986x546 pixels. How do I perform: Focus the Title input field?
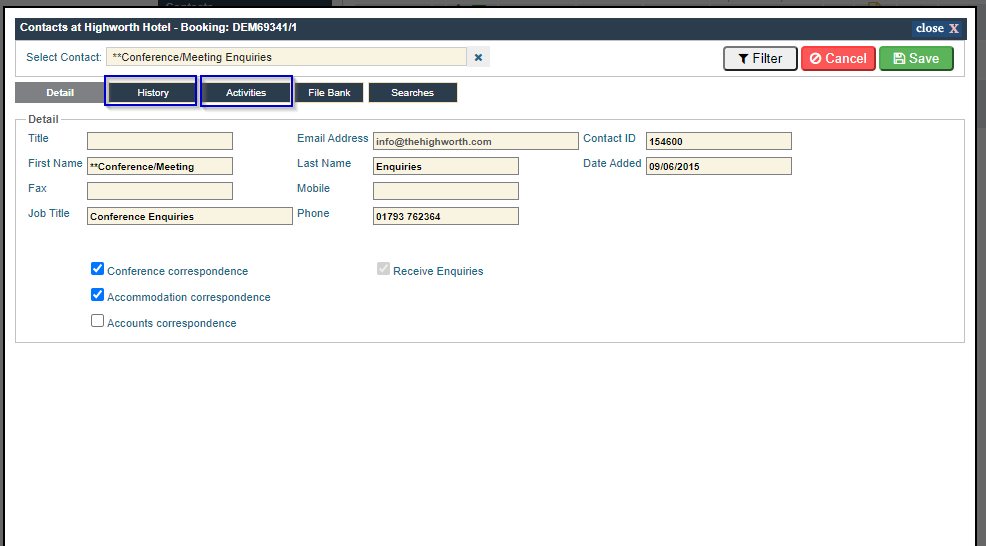[x=160, y=141]
